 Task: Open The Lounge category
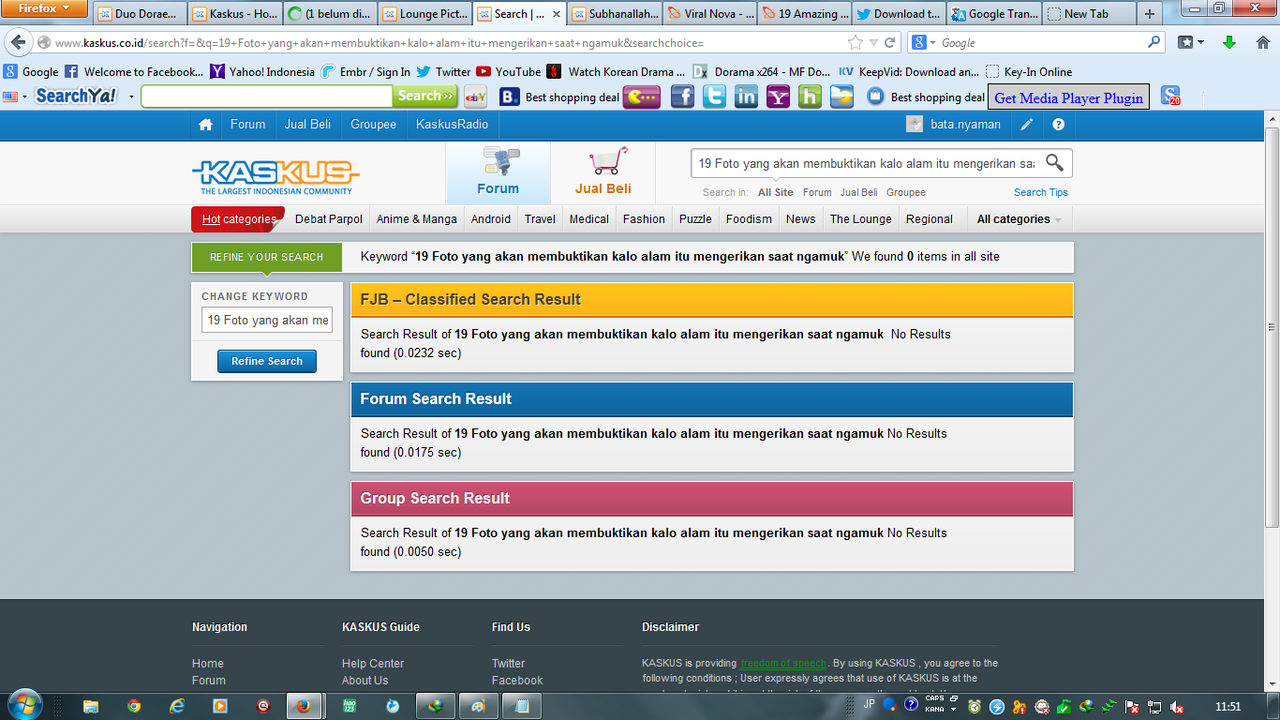860,219
